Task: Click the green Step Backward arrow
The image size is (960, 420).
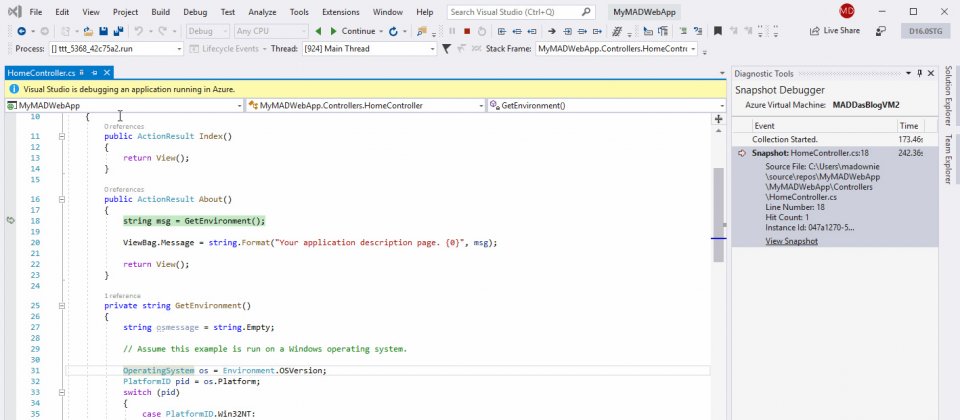Action: tap(318, 31)
